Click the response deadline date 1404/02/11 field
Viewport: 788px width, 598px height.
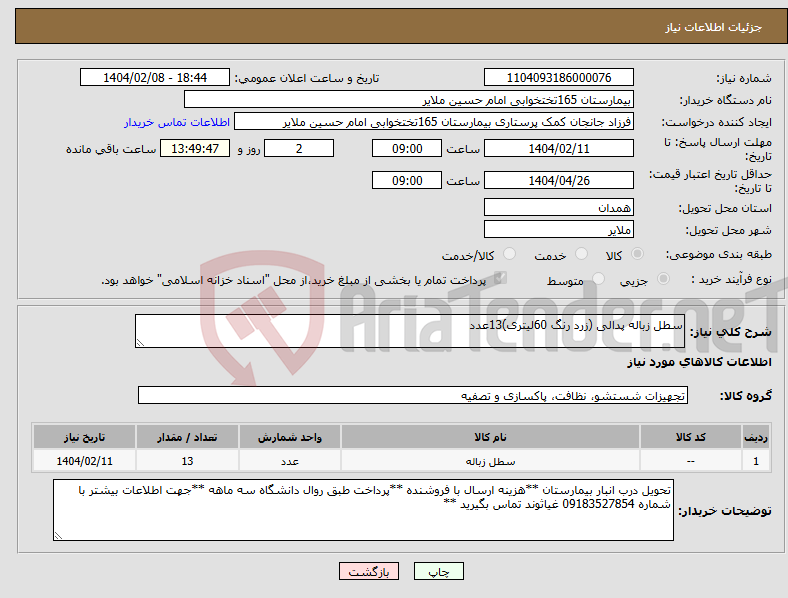point(559,148)
